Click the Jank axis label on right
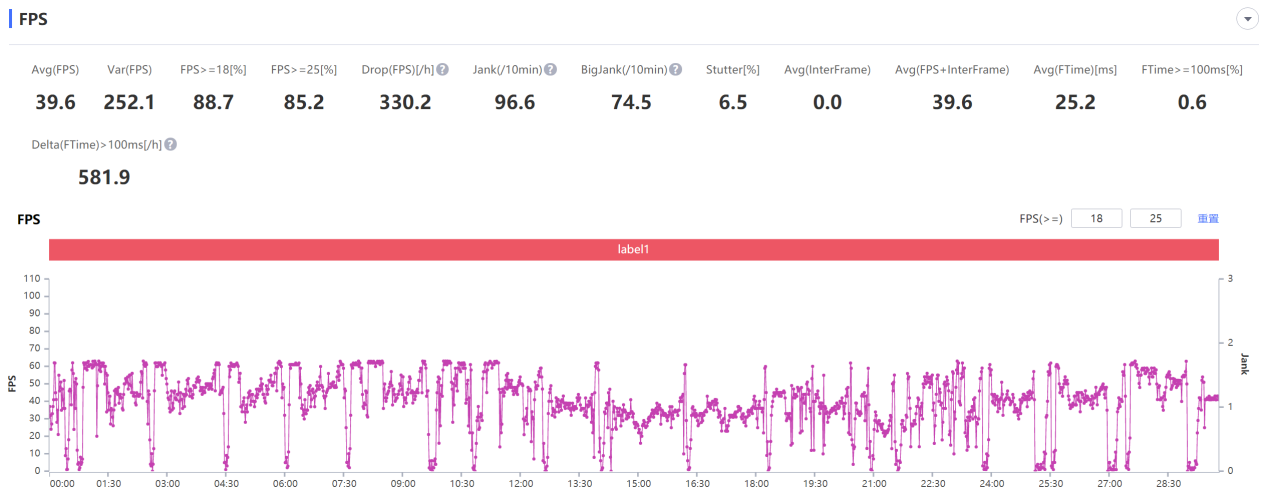1268x492 pixels. pyautogui.click(x=1245, y=363)
